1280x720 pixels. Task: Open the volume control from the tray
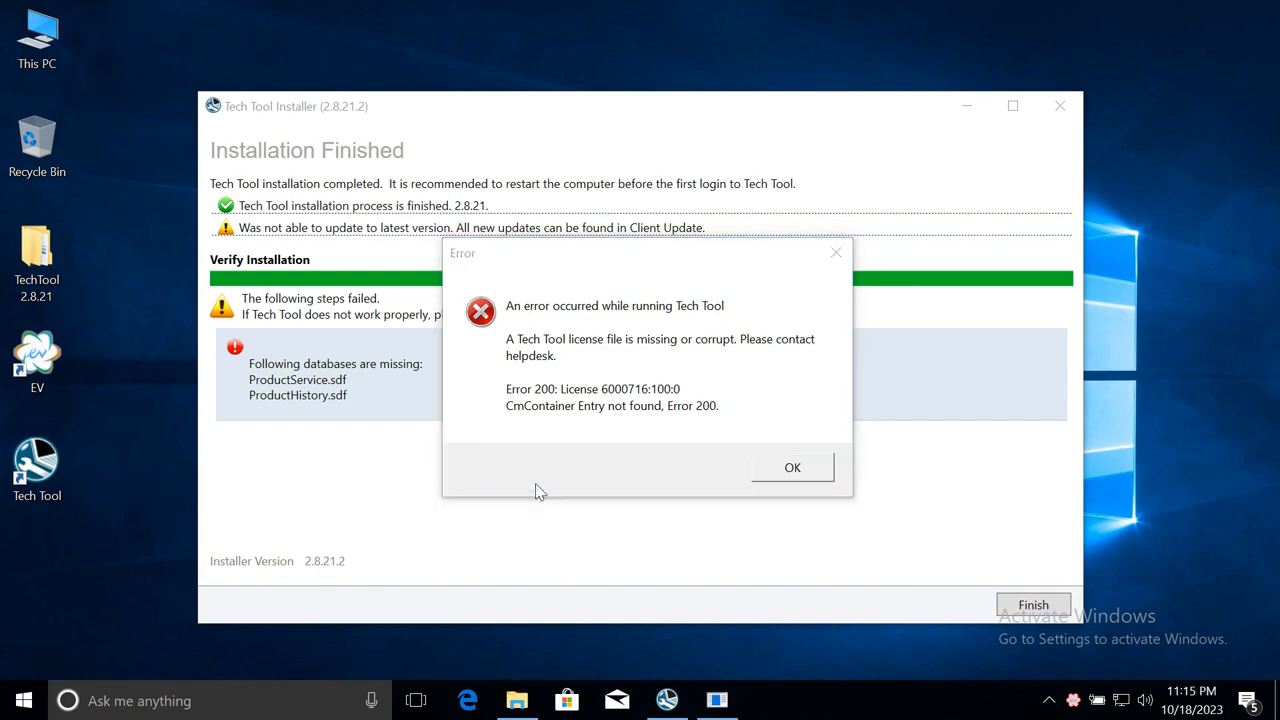[1146, 700]
